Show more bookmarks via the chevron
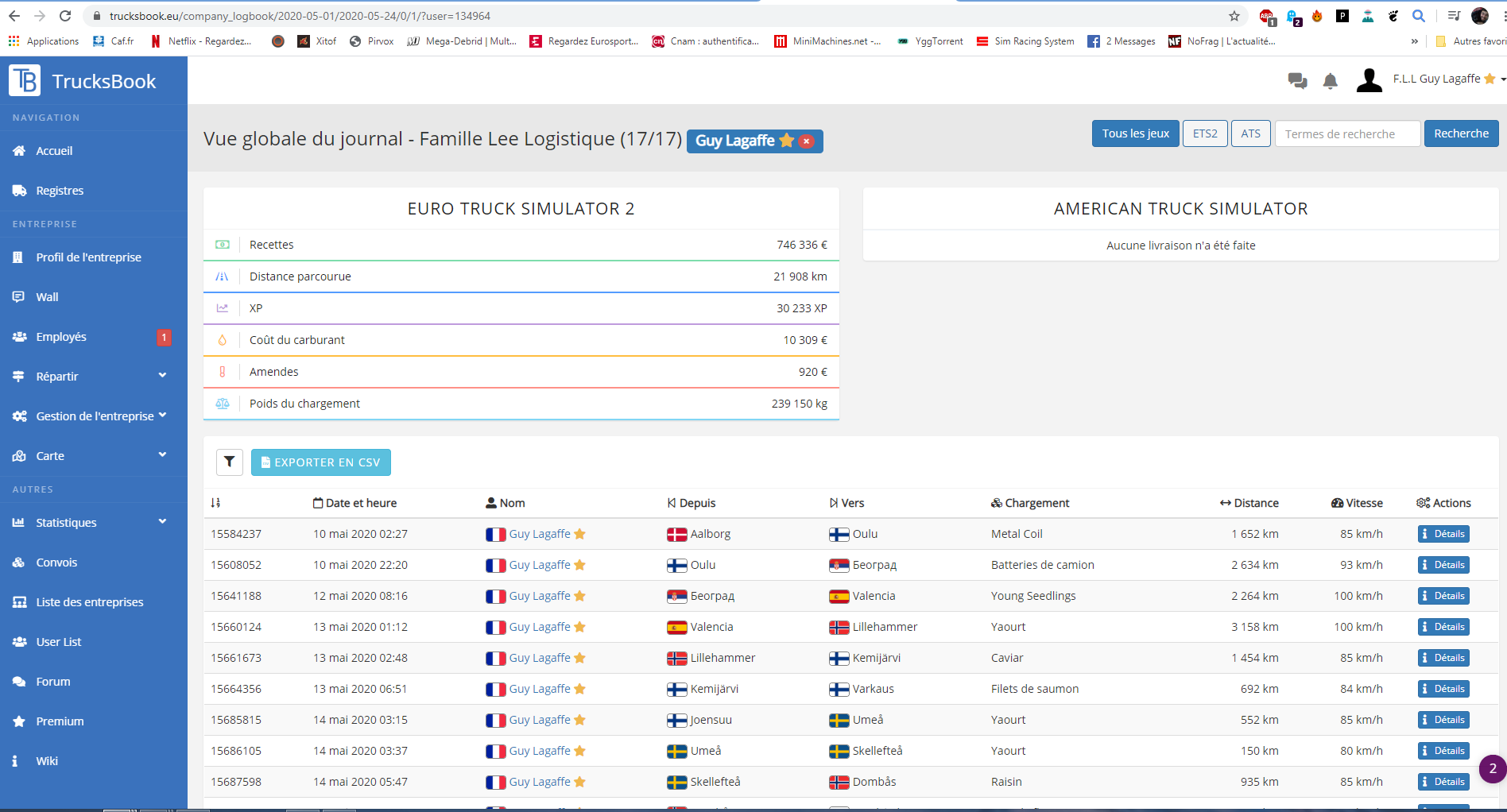Screen dimensions: 1507x812 coord(1415,41)
